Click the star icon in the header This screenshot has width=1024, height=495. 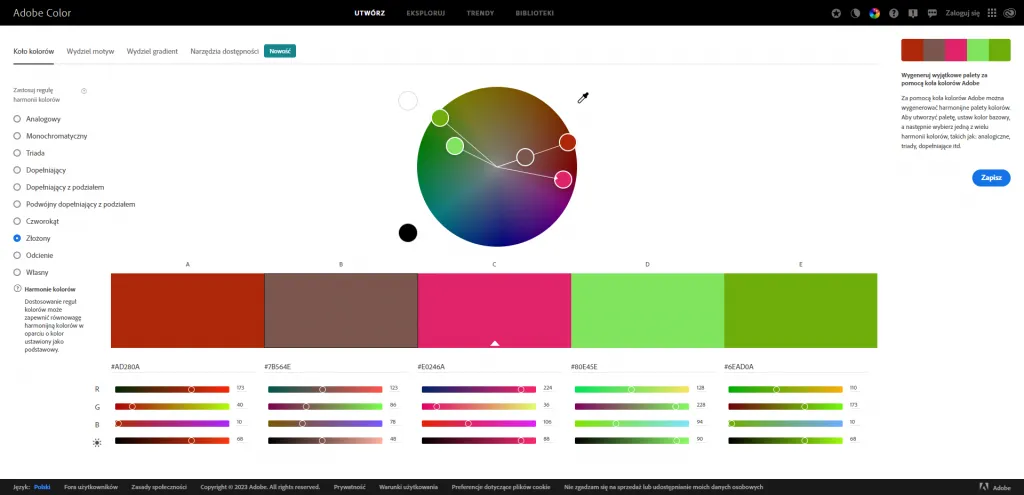tap(837, 13)
